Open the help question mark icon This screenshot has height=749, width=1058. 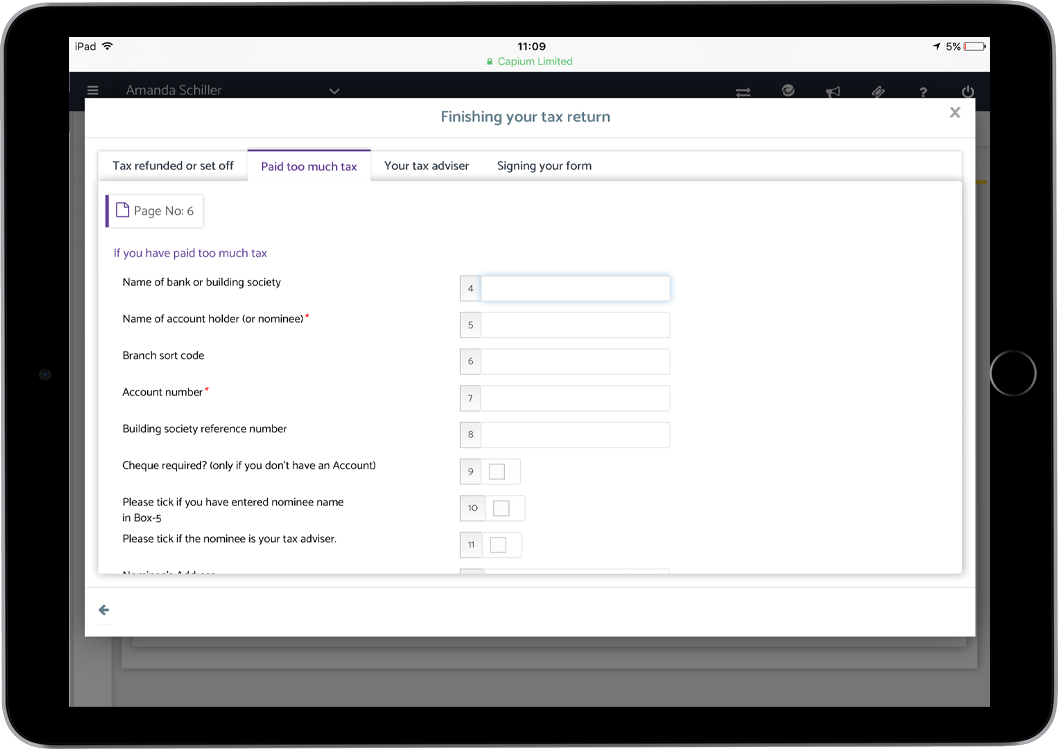[x=923, y=92]
